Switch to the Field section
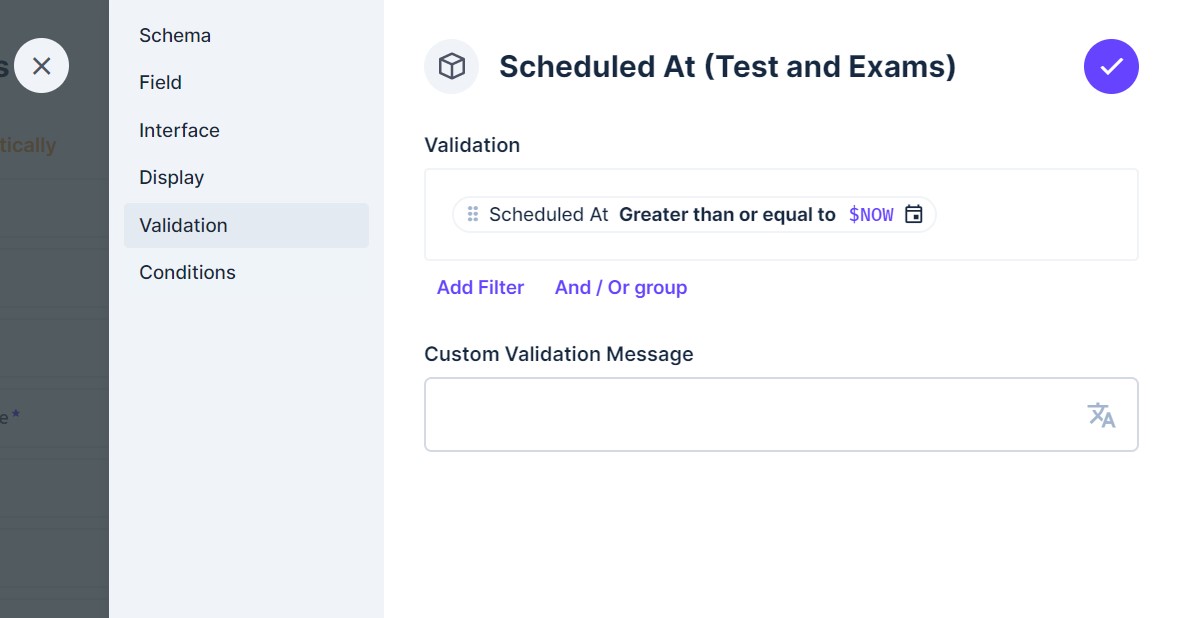This screenshot has width=1178, height=618. [x=160, y=83]
